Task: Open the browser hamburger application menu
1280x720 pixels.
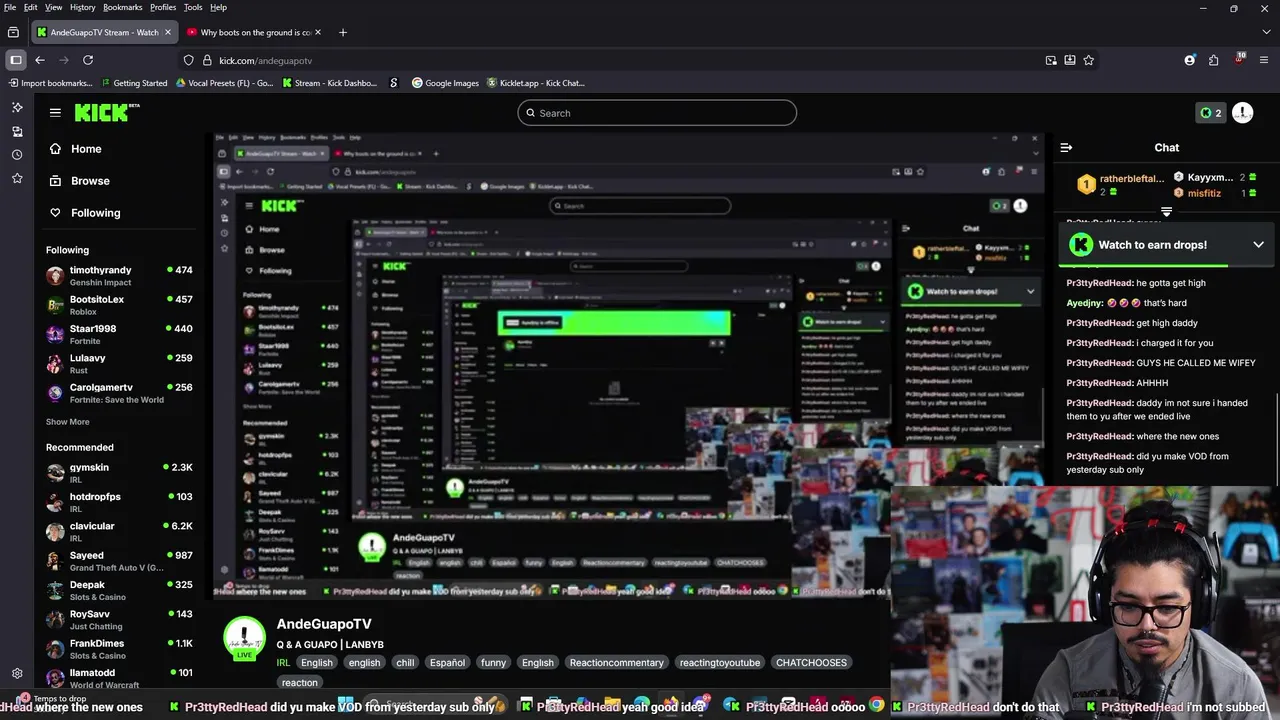Action: pyautogui.click(x=1264, y=60)
